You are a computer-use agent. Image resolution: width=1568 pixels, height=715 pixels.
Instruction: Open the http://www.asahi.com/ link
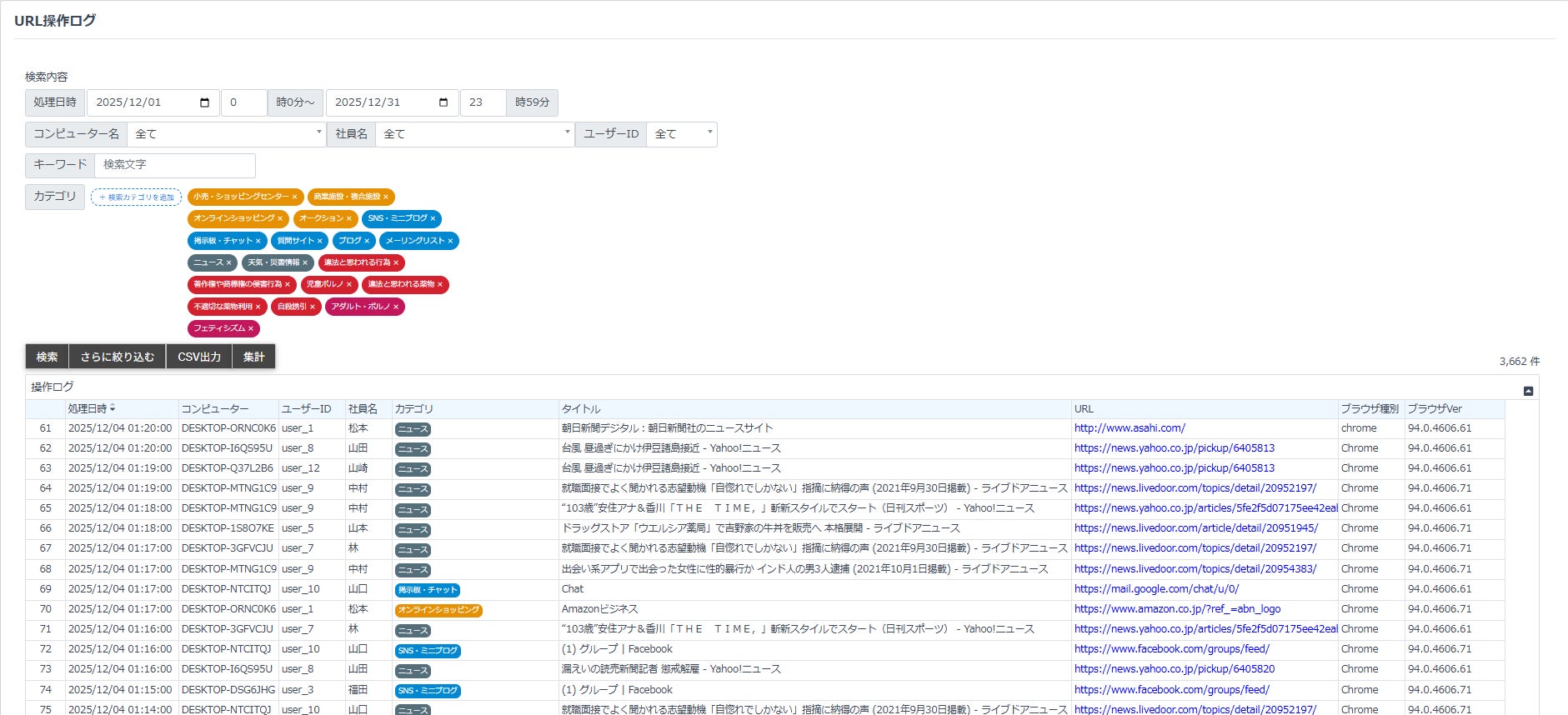tap(1130, 428)
